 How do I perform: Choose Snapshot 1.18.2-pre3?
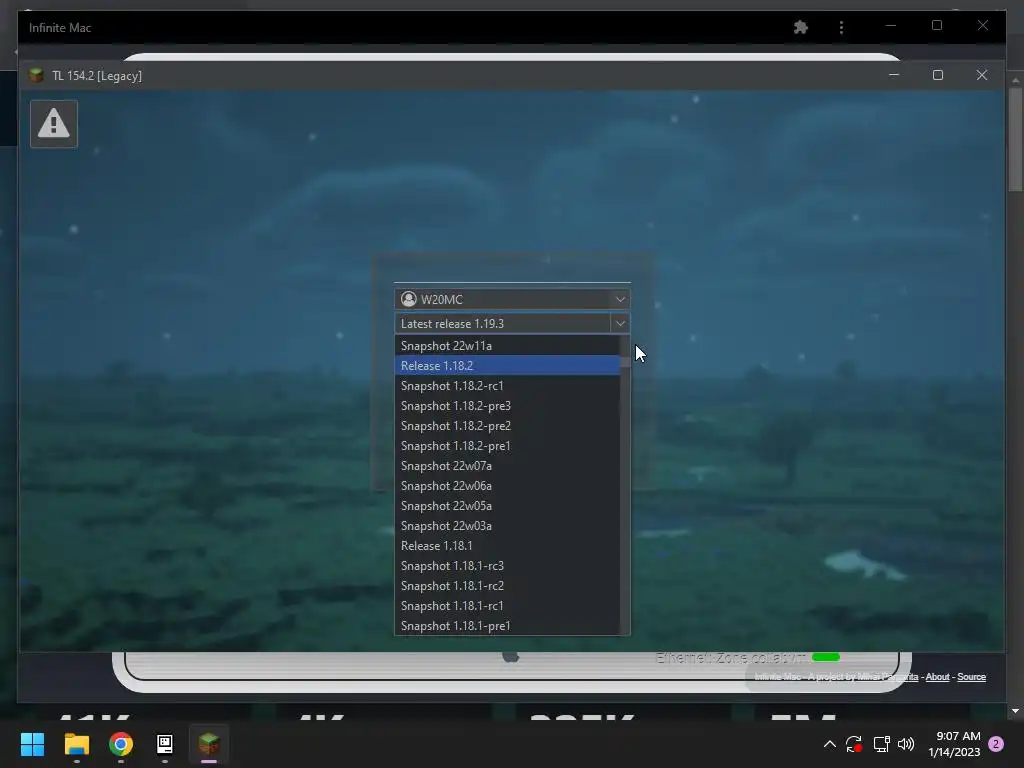(x=507, y=406)
